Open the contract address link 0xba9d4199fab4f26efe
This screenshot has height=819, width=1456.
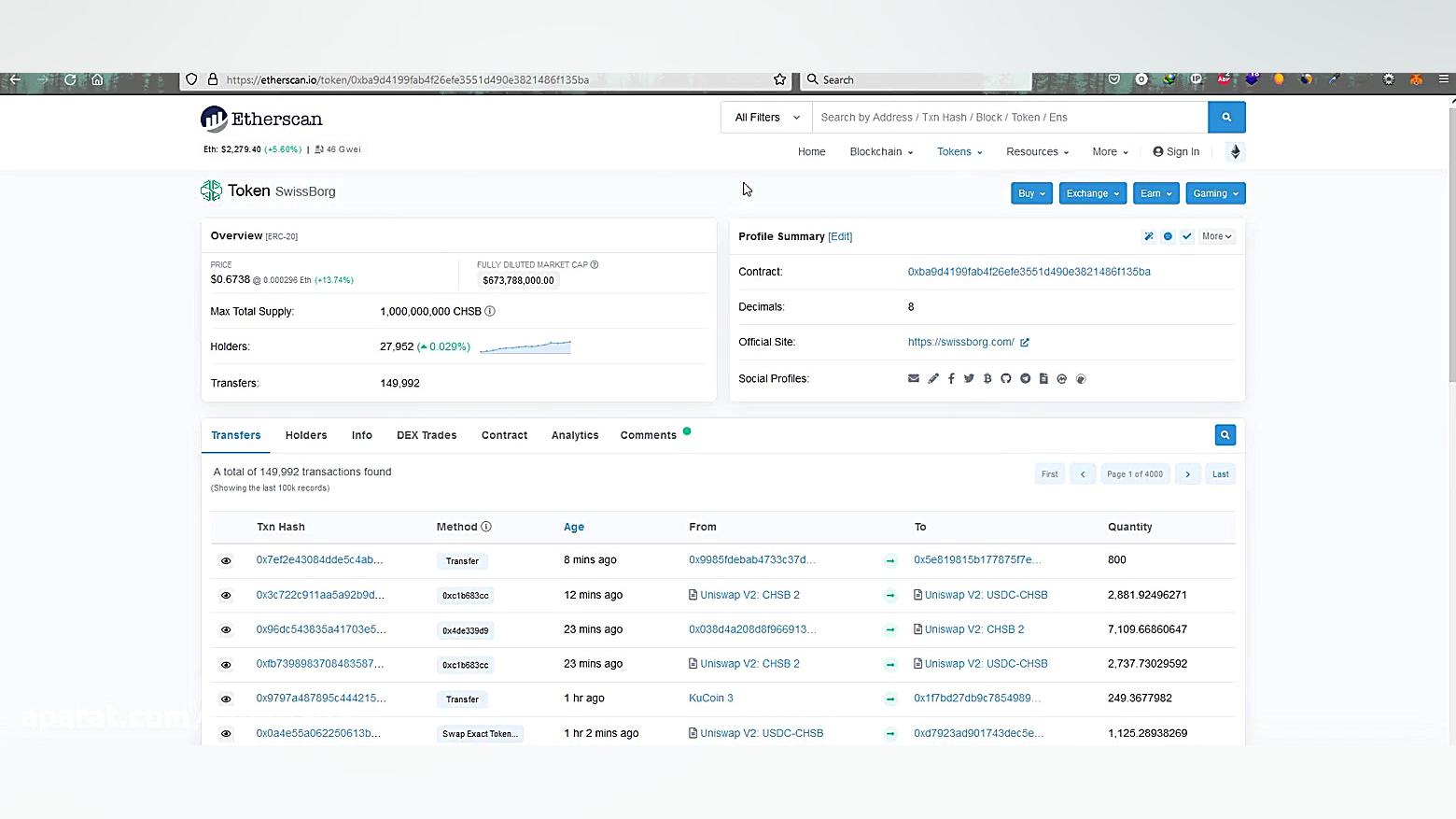pos(1029,272)
